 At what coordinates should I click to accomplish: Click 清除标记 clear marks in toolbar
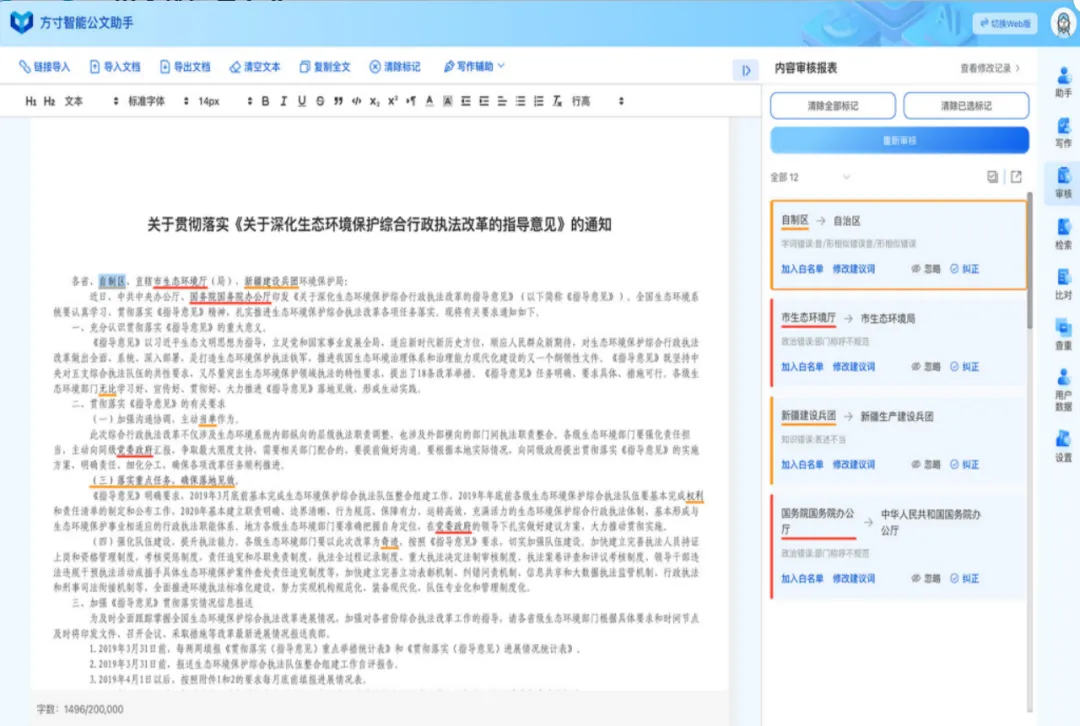pos(395,67)
